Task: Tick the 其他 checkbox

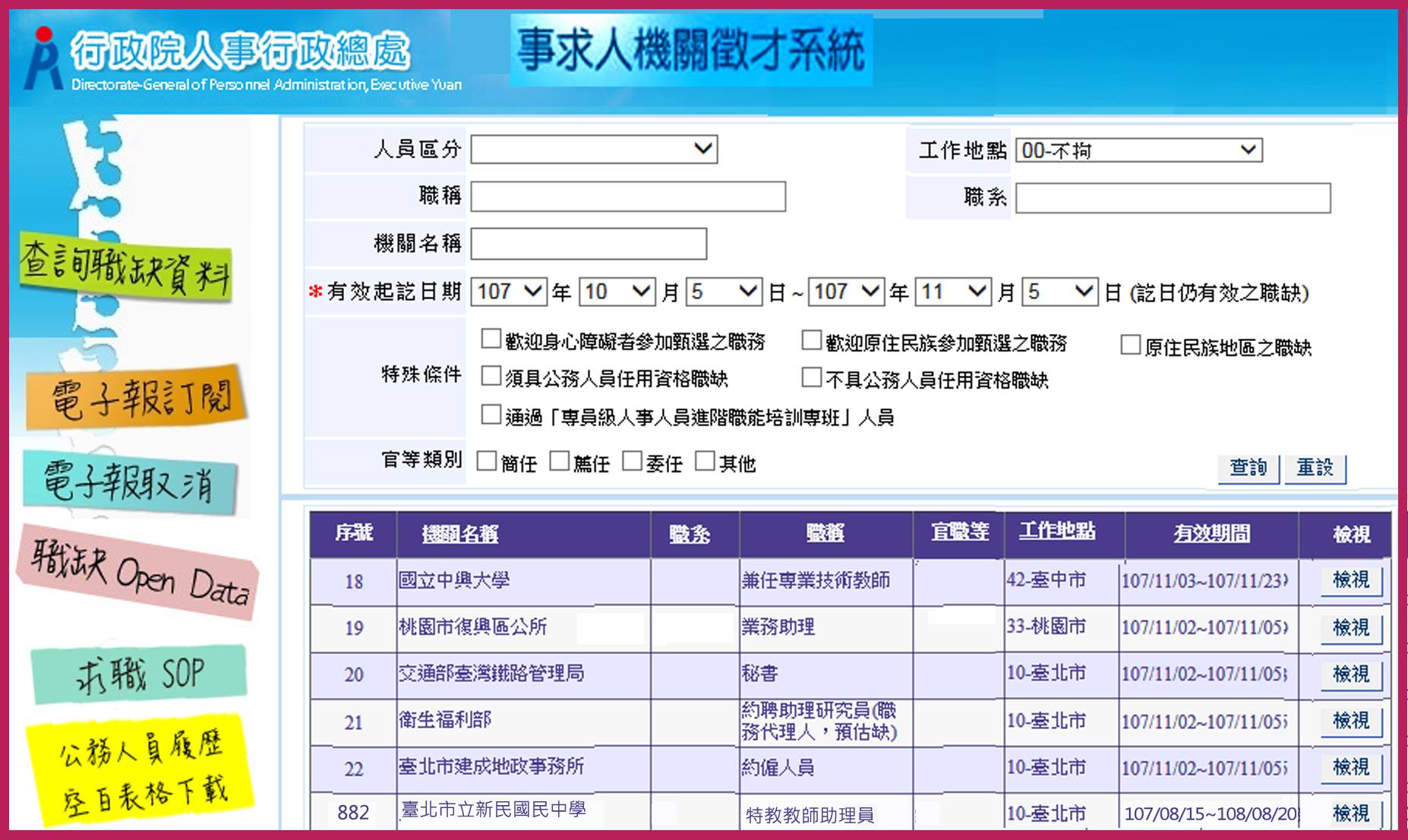Action: 705,461
